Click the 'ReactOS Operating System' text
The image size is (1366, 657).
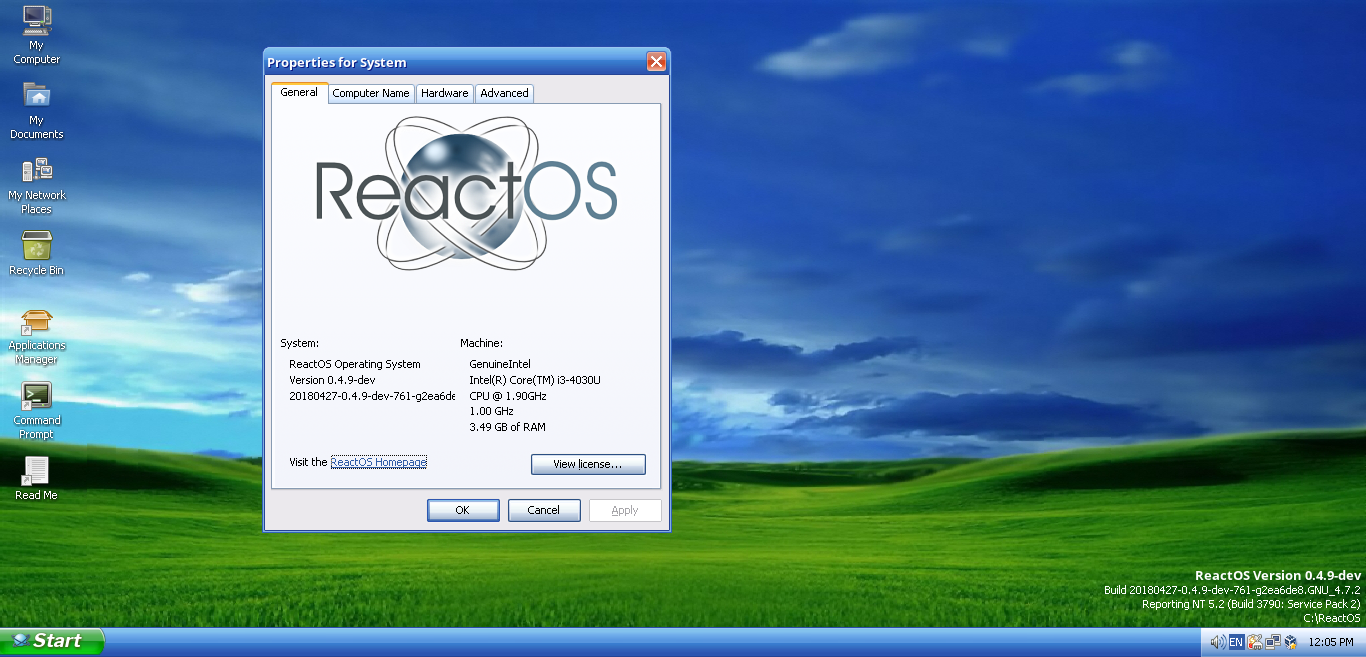point(355,364)
